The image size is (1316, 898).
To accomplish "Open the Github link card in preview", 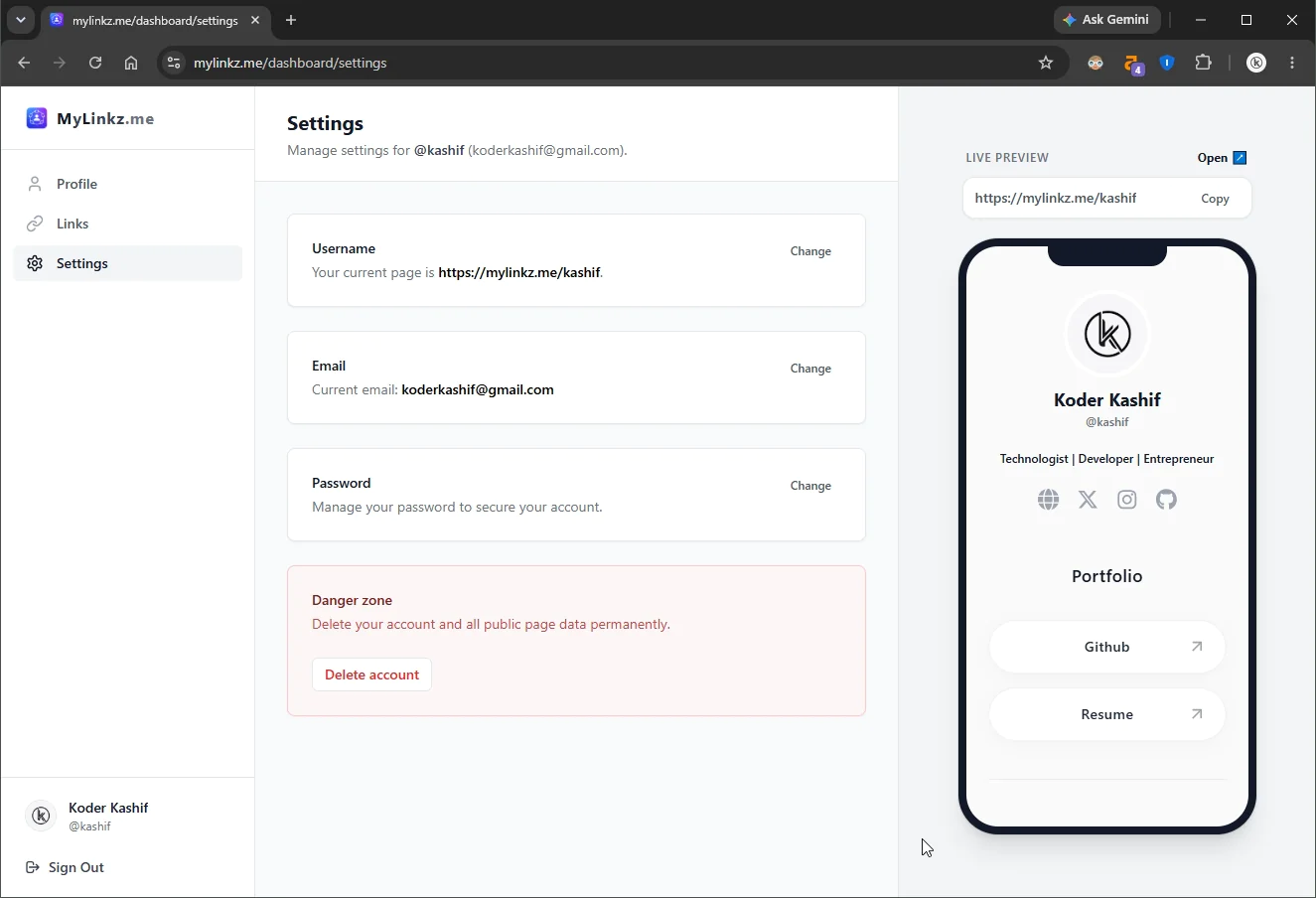I will (x=1107, y=647).
